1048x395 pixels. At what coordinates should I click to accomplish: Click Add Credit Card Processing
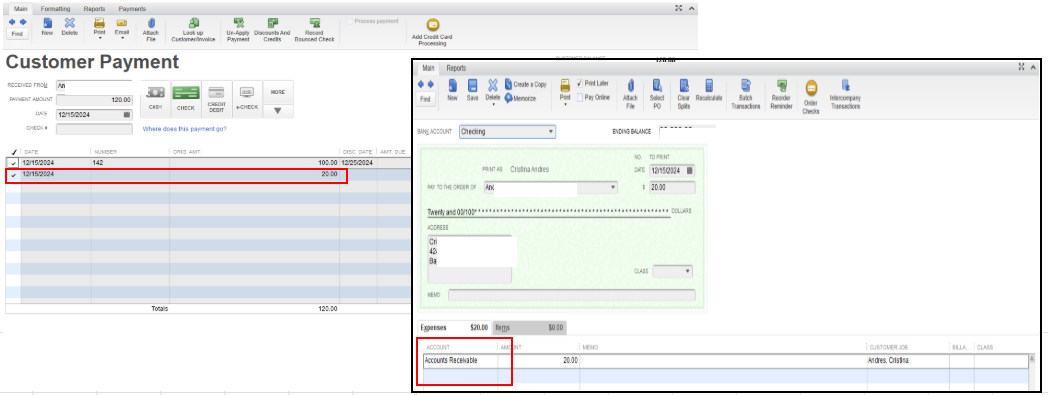point(433,32)
